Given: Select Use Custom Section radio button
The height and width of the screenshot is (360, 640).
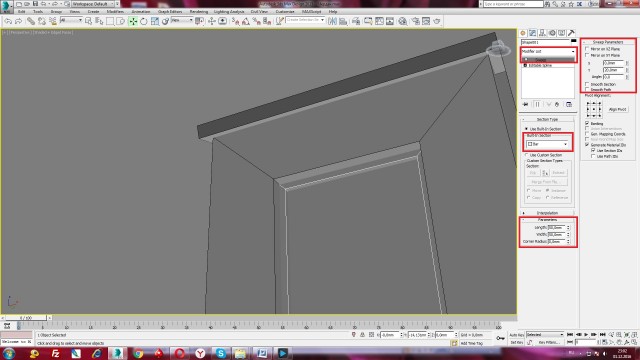Looking at the screenshot, I should click(527, 155).
